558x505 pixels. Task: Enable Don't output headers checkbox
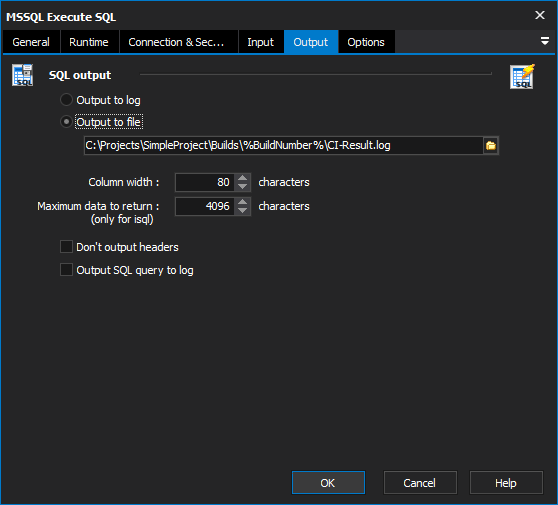67,247
